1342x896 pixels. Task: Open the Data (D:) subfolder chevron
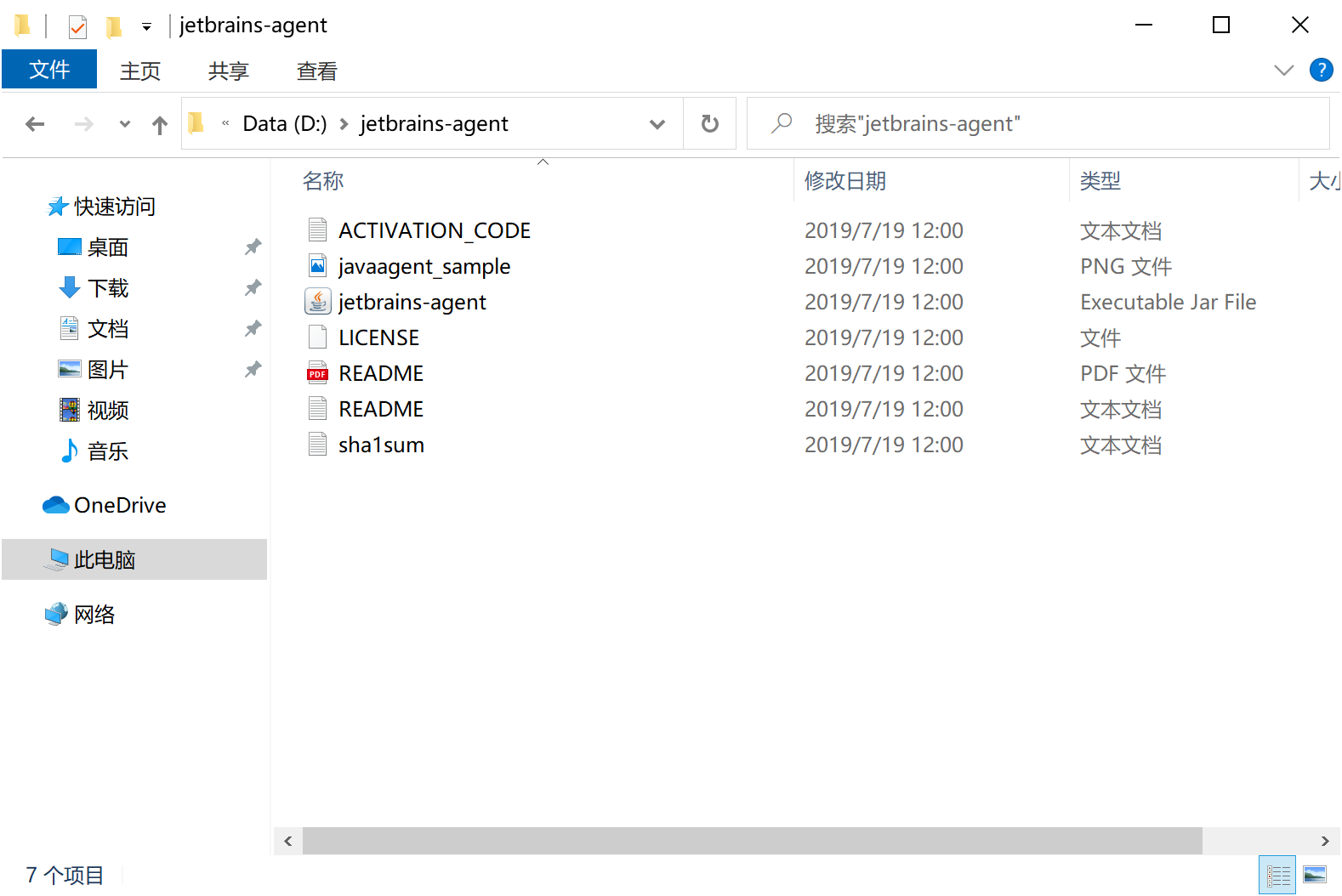click(x=344, y=124)
